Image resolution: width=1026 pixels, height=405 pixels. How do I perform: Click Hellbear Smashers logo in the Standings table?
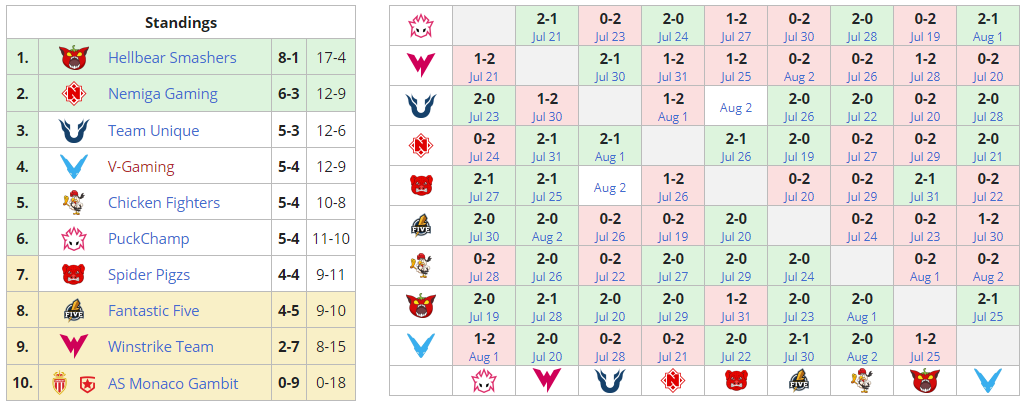[x=73, y=57]
